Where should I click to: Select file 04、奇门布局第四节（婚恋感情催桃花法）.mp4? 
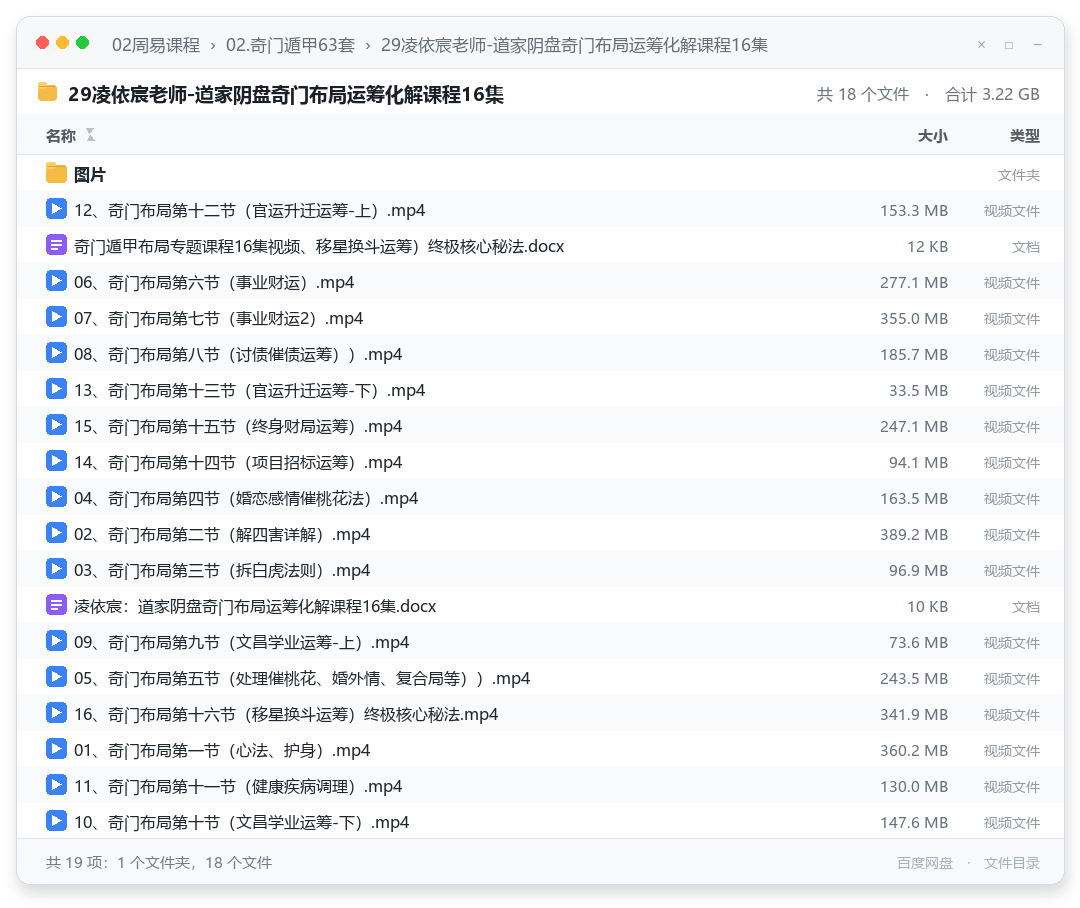pos(246,499)
